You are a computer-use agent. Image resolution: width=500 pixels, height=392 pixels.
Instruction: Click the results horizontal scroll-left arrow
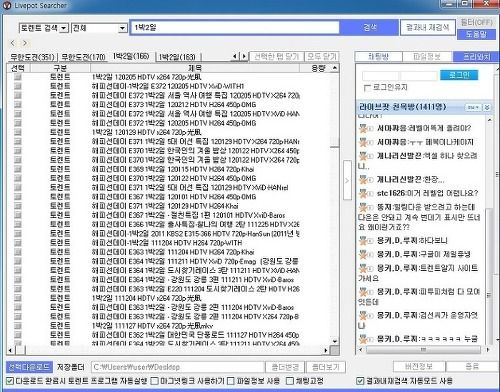click(x=10, y=350)
